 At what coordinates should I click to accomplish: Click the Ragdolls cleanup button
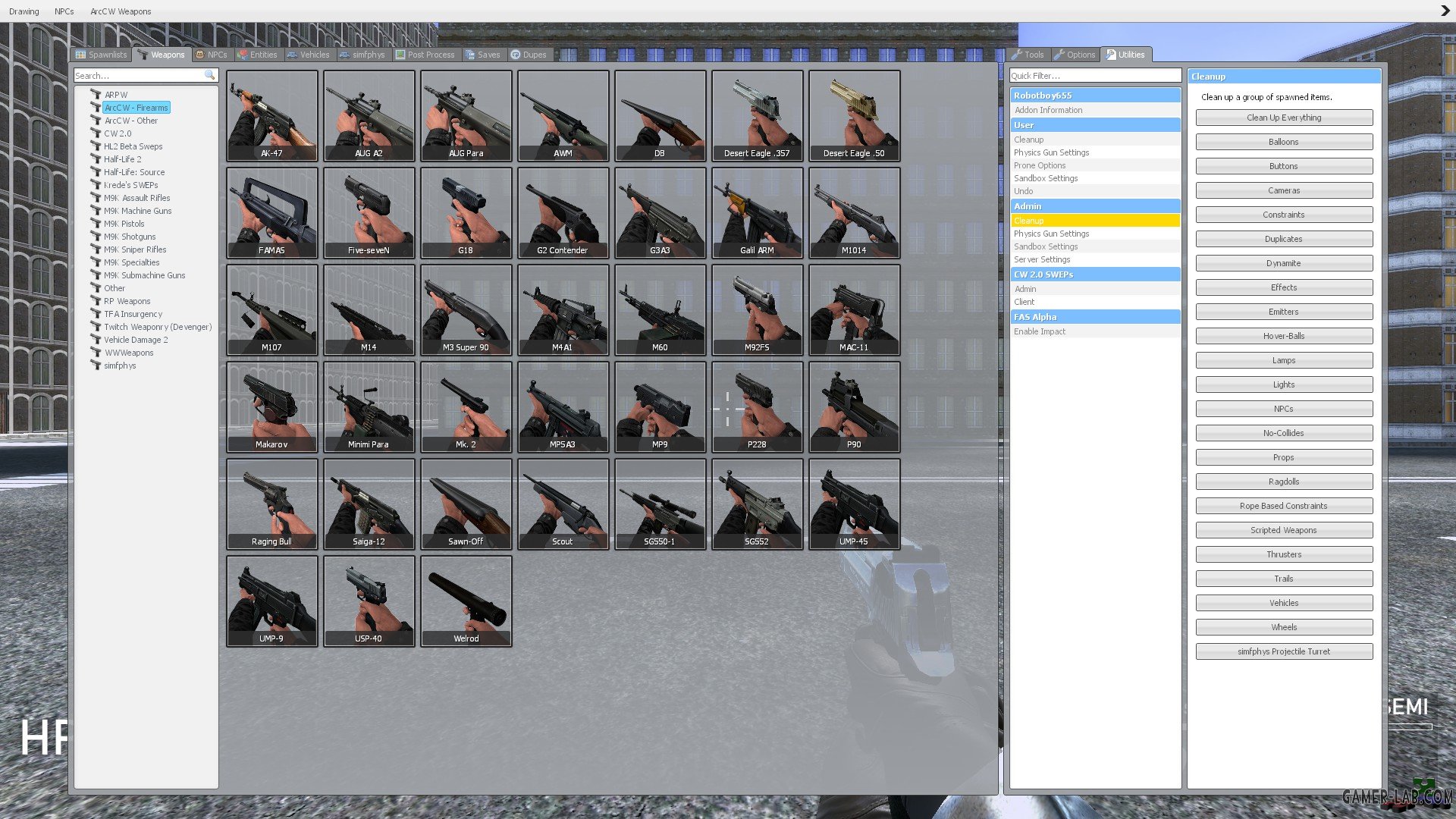tap(1284, 482)
